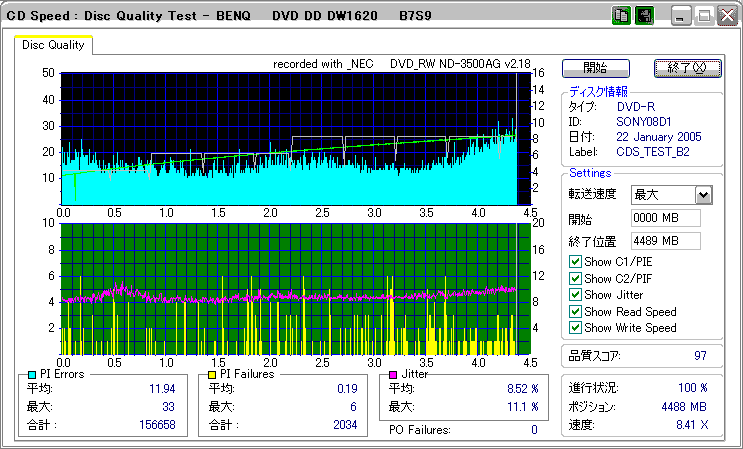Select the Disc Quality tab
The height and width of the screenshot is (449, 743).
(x=54, y=45)
